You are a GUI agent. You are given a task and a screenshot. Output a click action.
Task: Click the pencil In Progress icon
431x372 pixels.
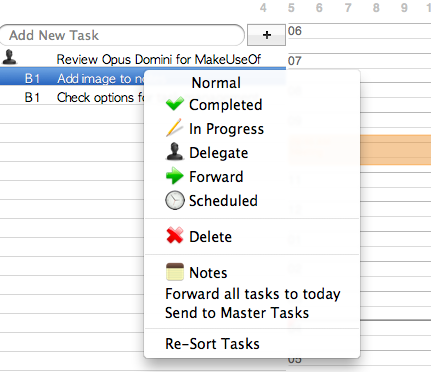coord(174,128)
